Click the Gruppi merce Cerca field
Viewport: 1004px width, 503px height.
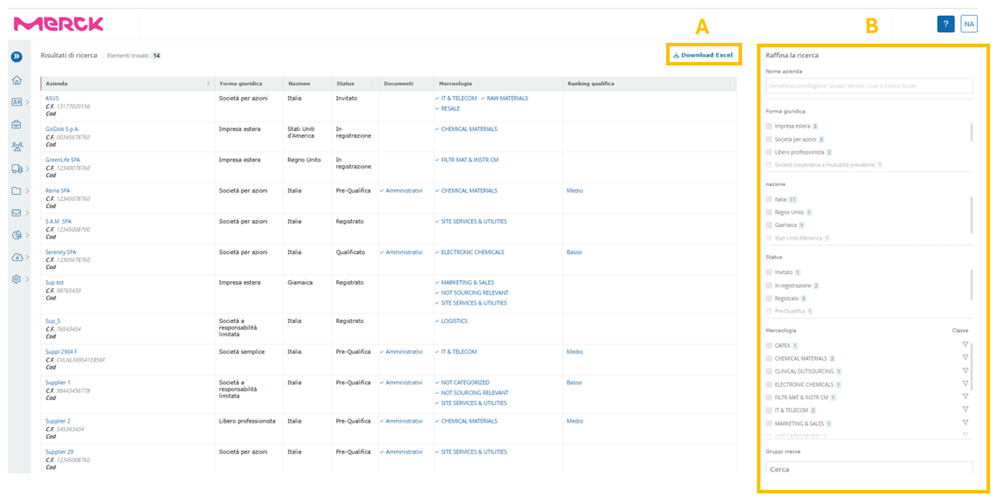(x=869, y=469)
